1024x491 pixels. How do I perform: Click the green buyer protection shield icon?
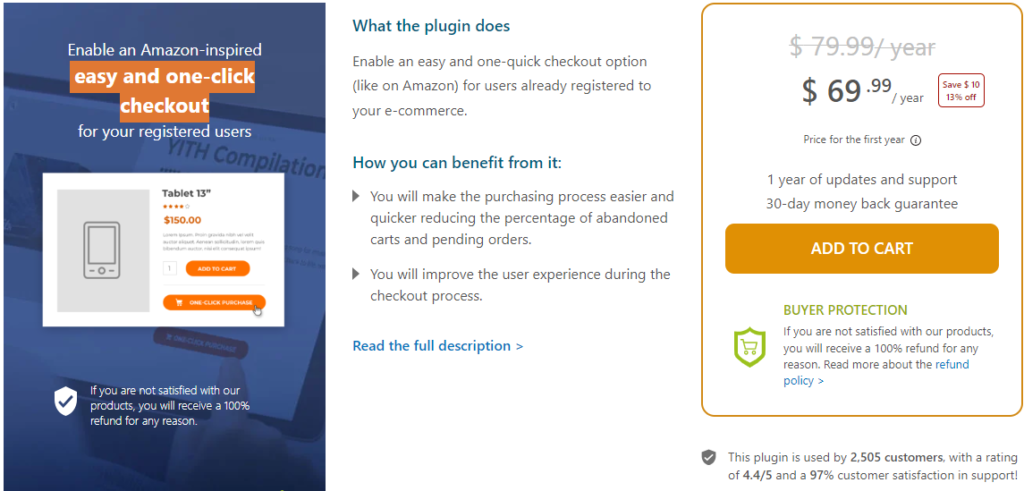click(x=750, y=347)
